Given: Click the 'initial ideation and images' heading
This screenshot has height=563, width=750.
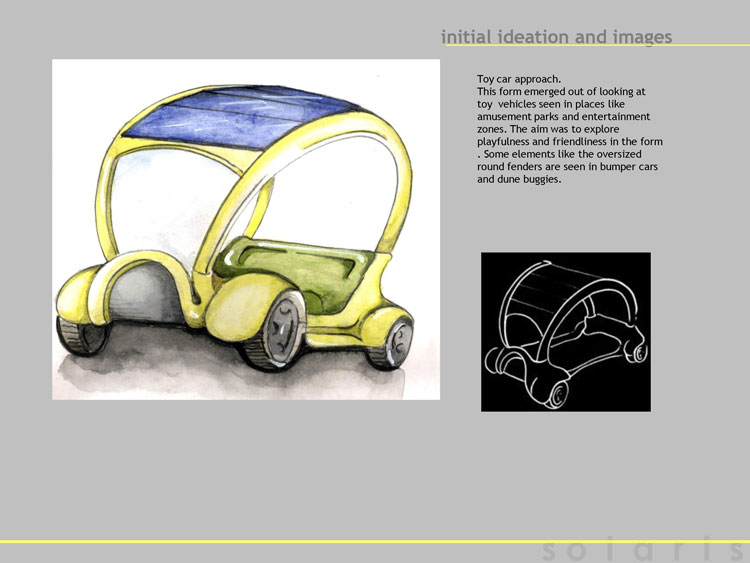Looking at the screenshot, I should (x=556, y=36).
